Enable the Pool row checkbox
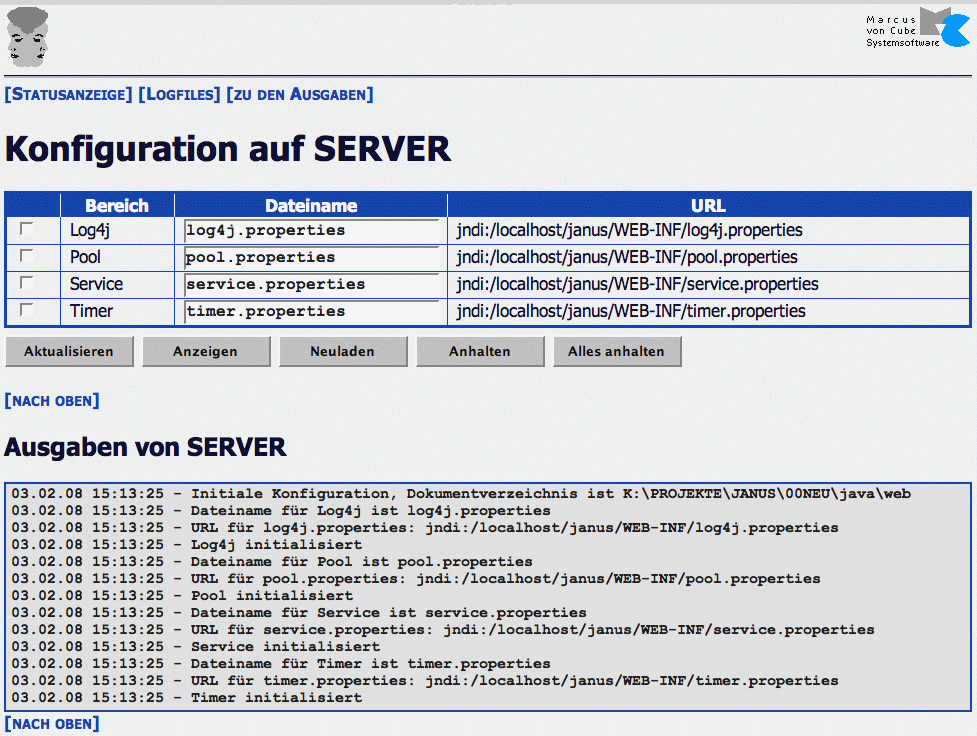Image resolution: width=977 pixels, height=736 pixels. [27, 256]
